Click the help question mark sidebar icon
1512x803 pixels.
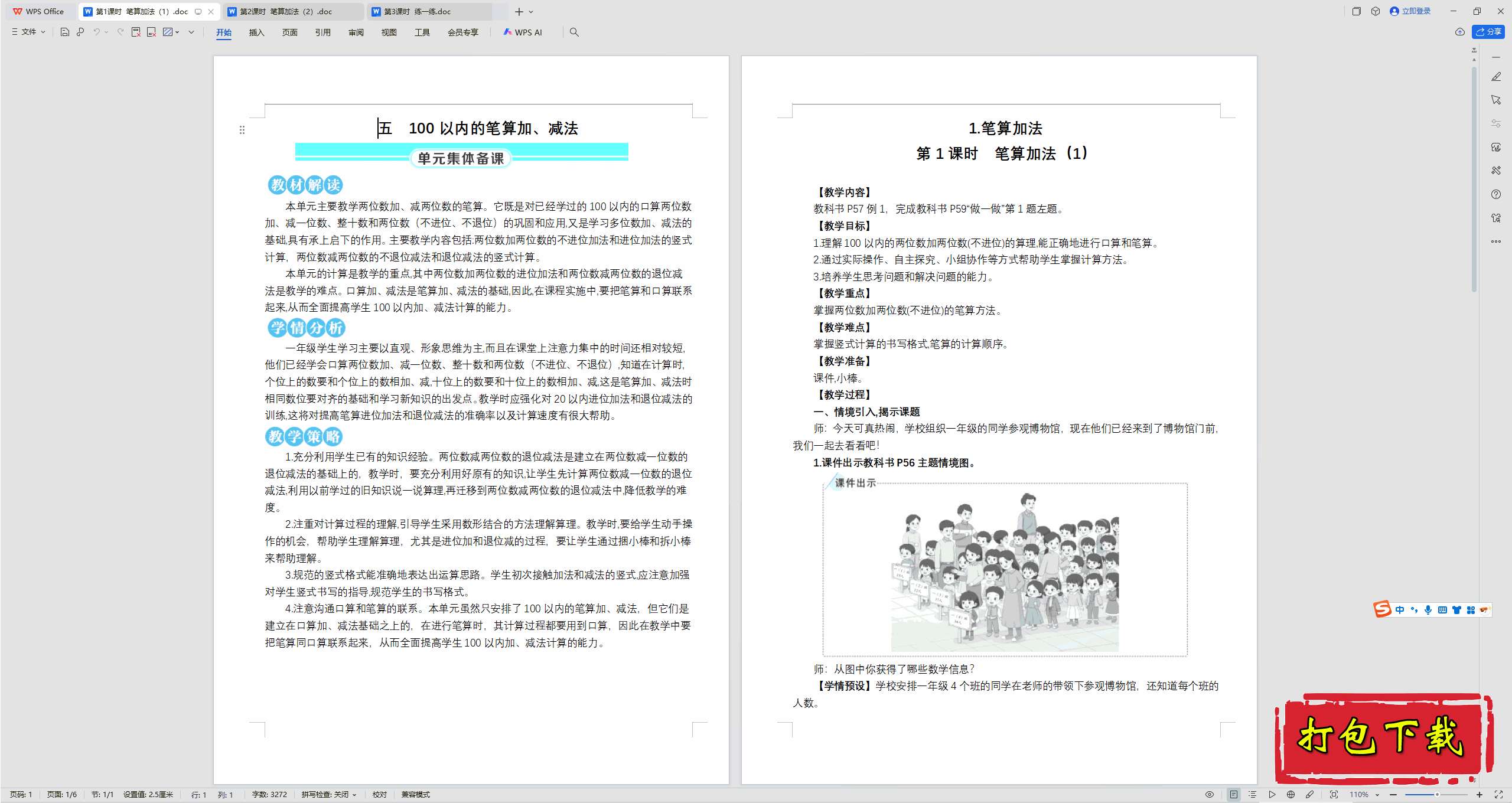(x=1496, y=194)
